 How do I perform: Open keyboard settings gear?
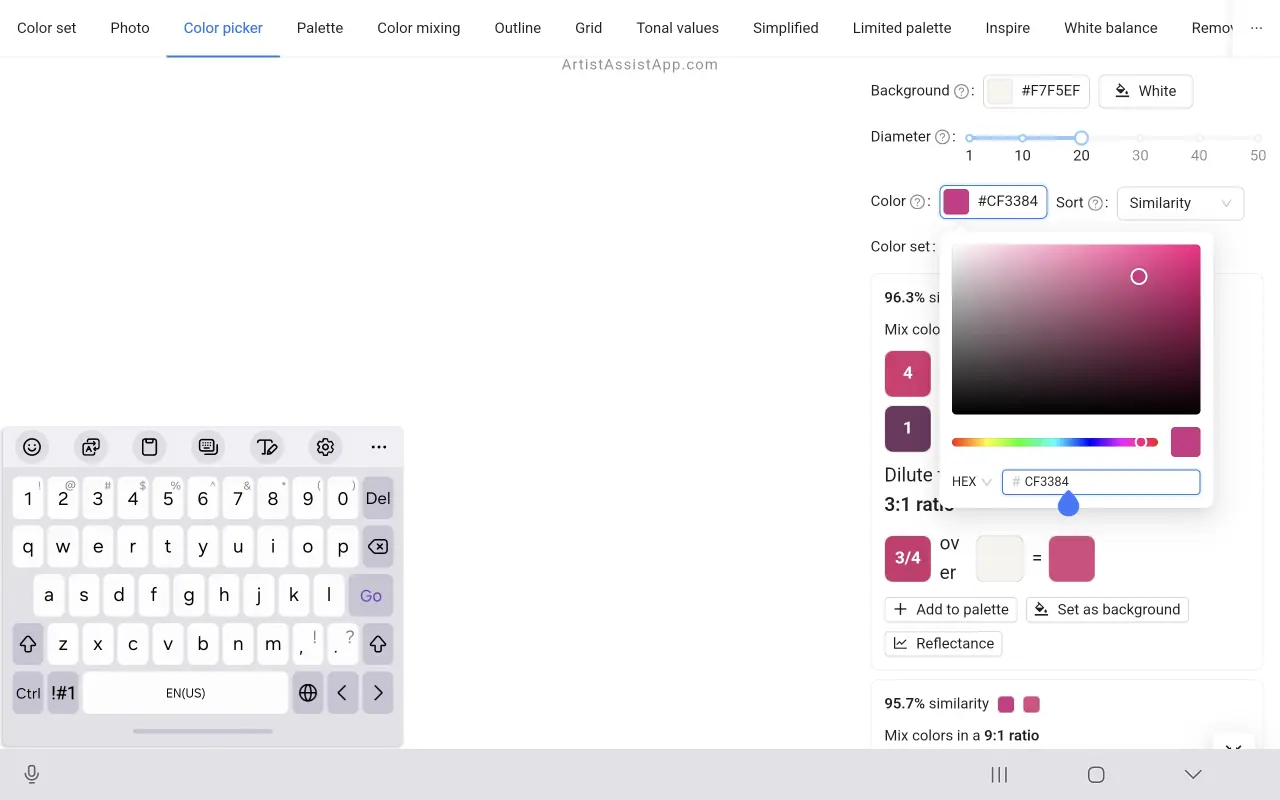(x=325, y=447)
